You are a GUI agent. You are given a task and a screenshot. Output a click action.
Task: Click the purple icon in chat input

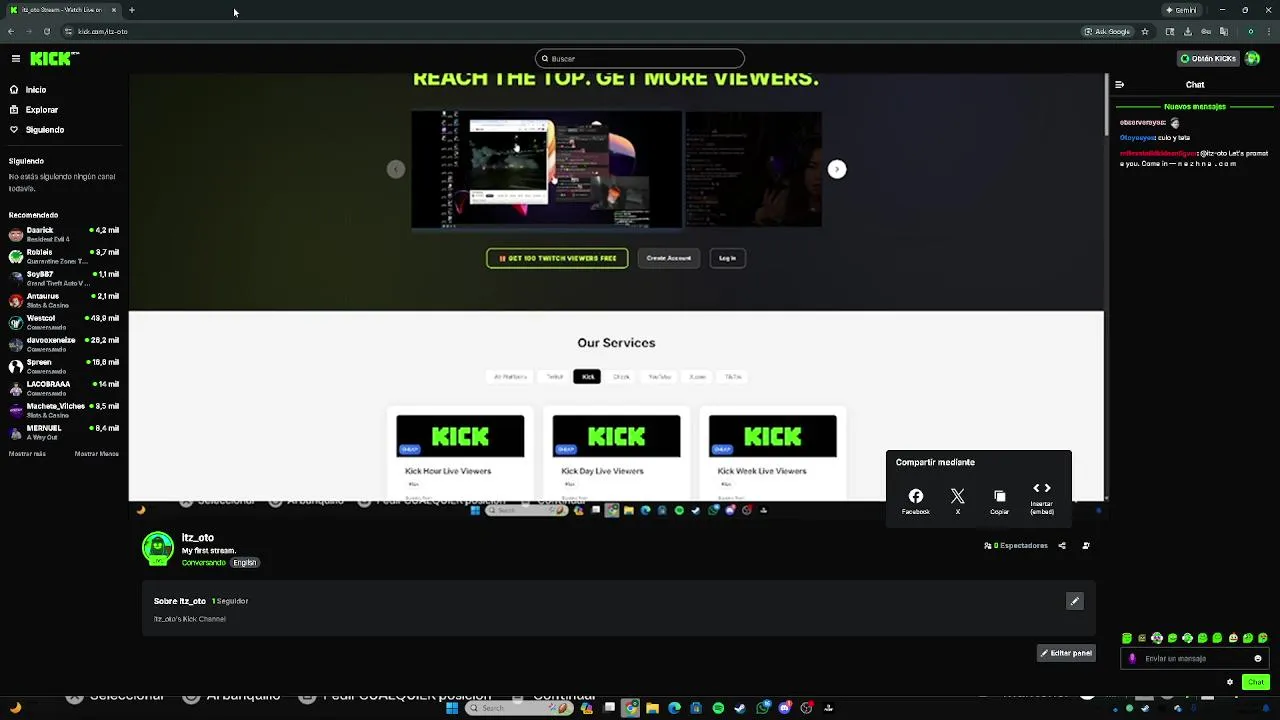coord(1132,659)
